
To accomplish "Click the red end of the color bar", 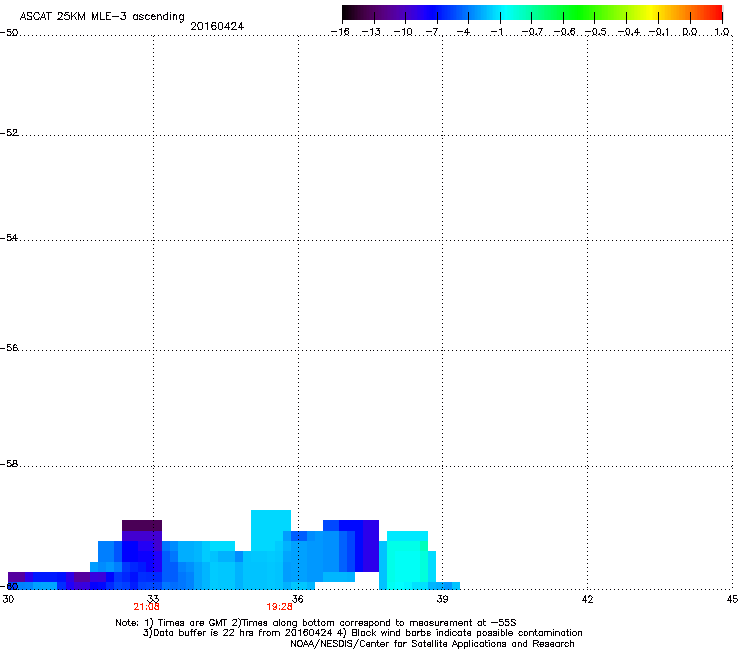I will tap(715, 13).
